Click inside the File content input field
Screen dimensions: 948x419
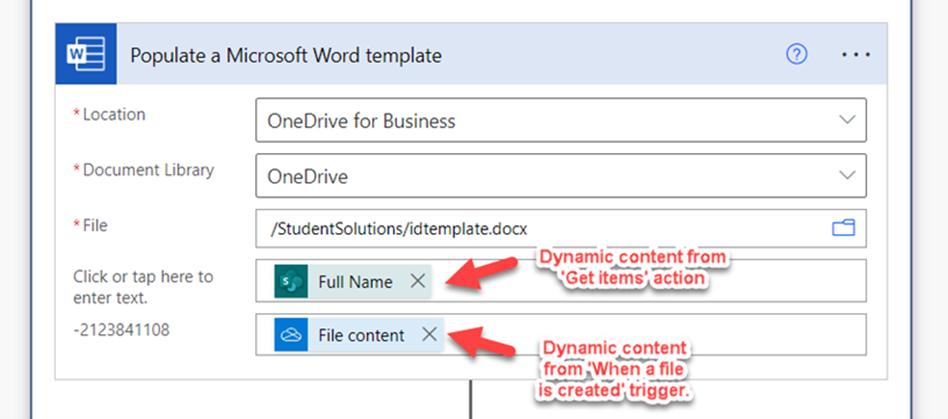pos(561,334)
